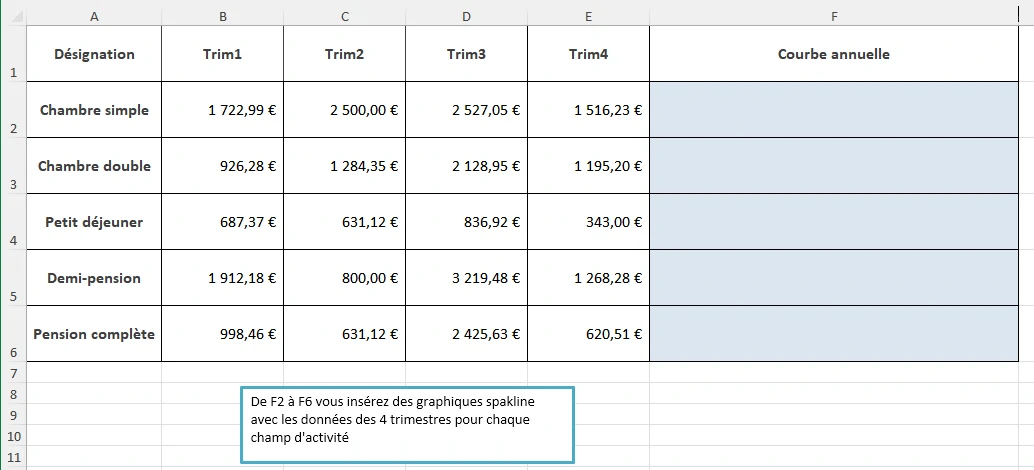Image resolution: width=1034 pixels, height=470 pixels.
Task: Click the instruction text box about sparklines
Action: [x=408, y=424]
